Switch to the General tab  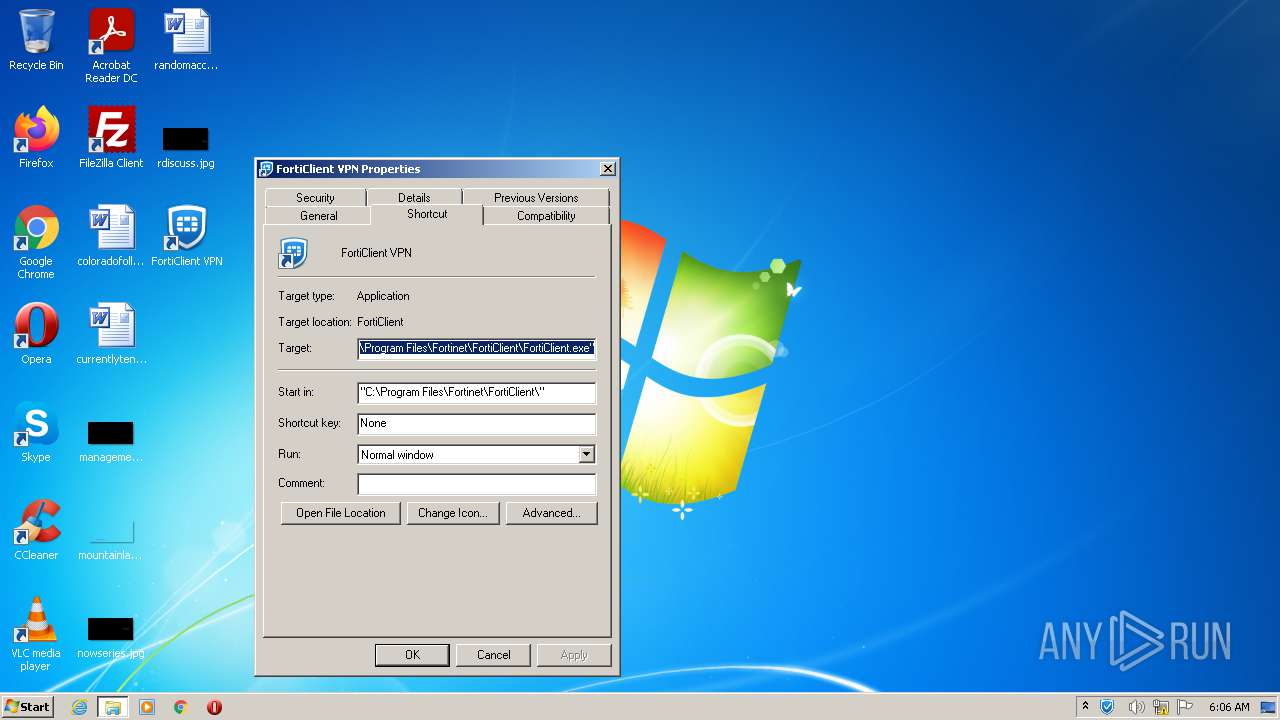click(x=318, y=215)
